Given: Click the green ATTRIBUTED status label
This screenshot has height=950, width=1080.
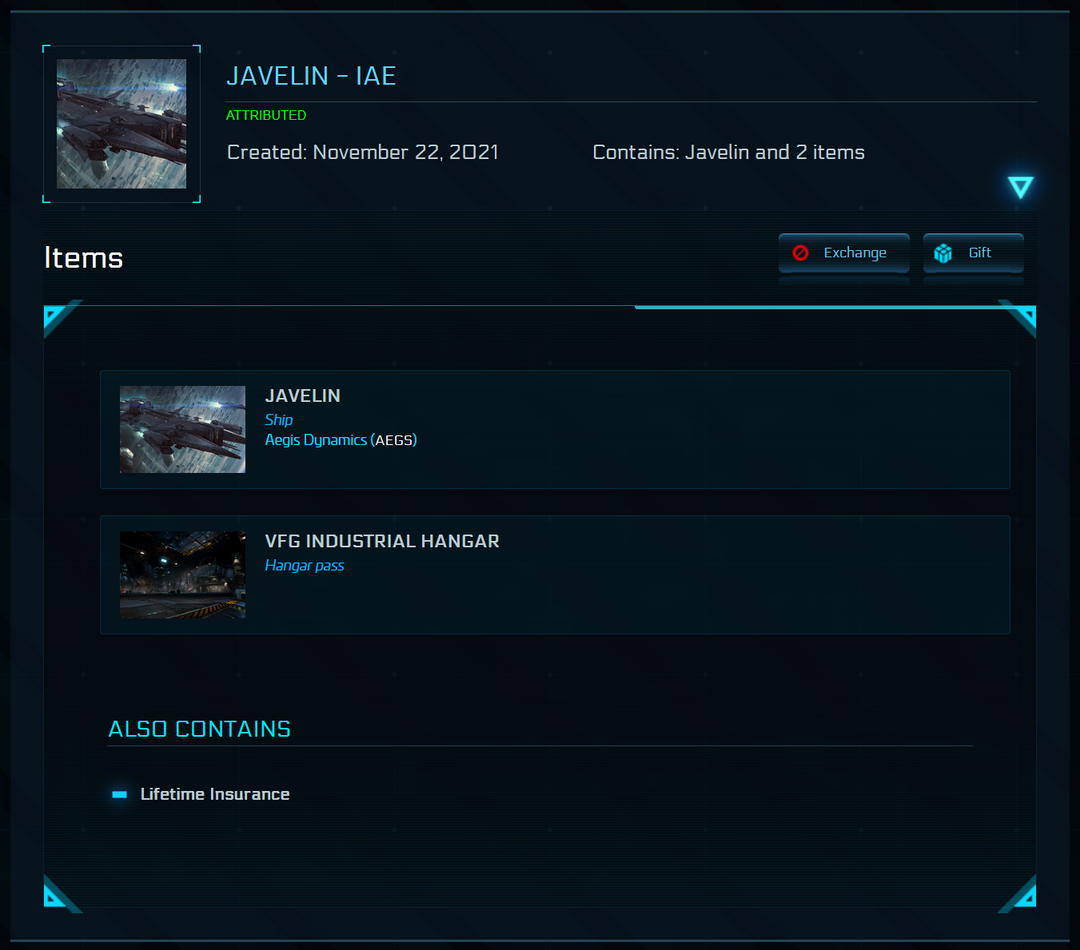Looking at the screenshot, I should (266, 115).
